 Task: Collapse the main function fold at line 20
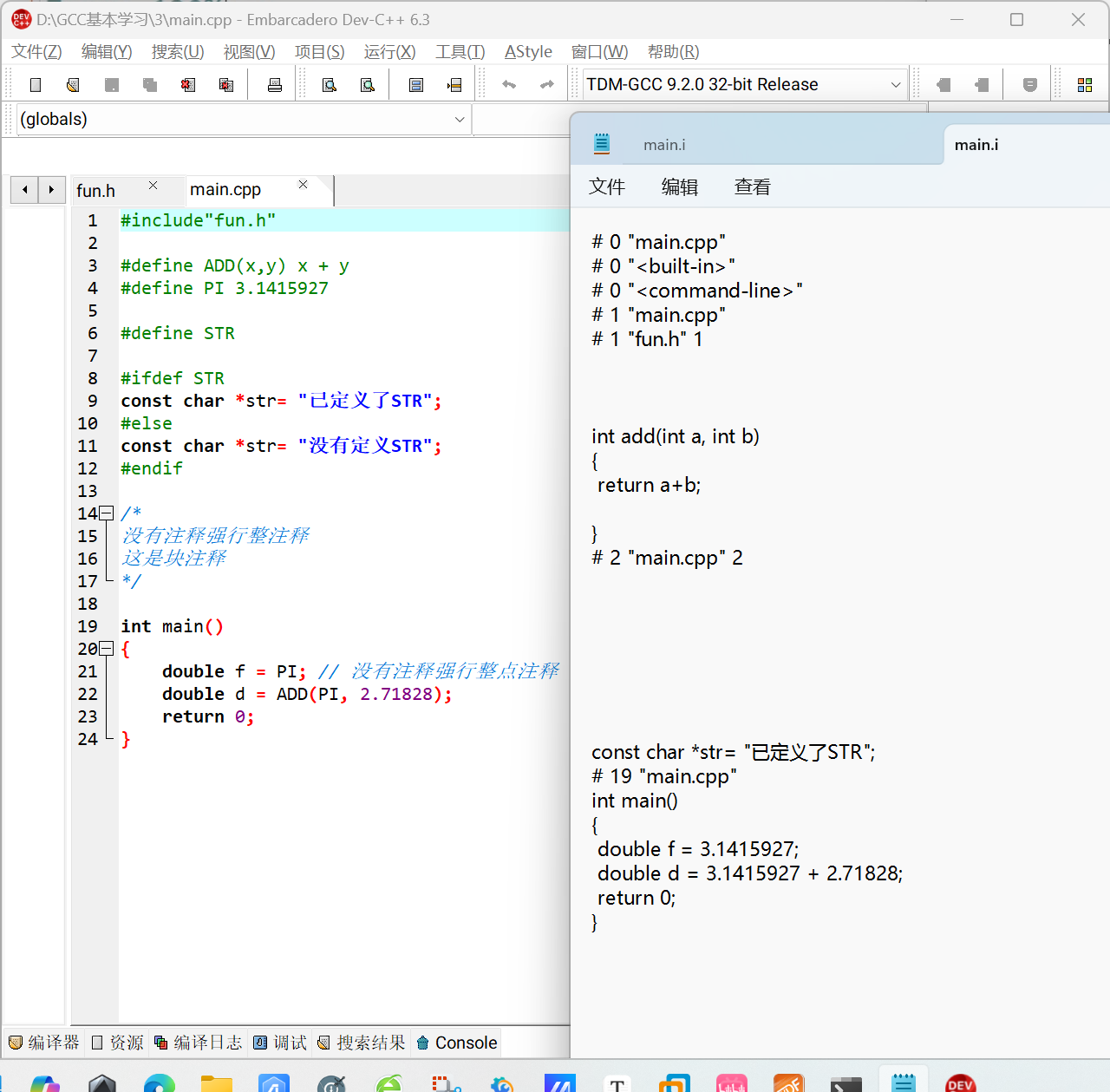tap(106, 649)
